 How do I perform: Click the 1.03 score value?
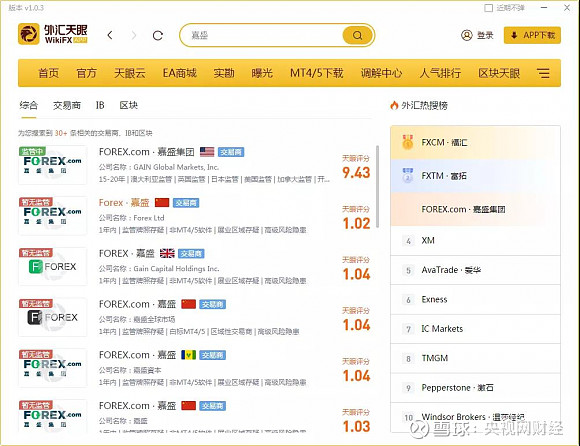(356, 426)
